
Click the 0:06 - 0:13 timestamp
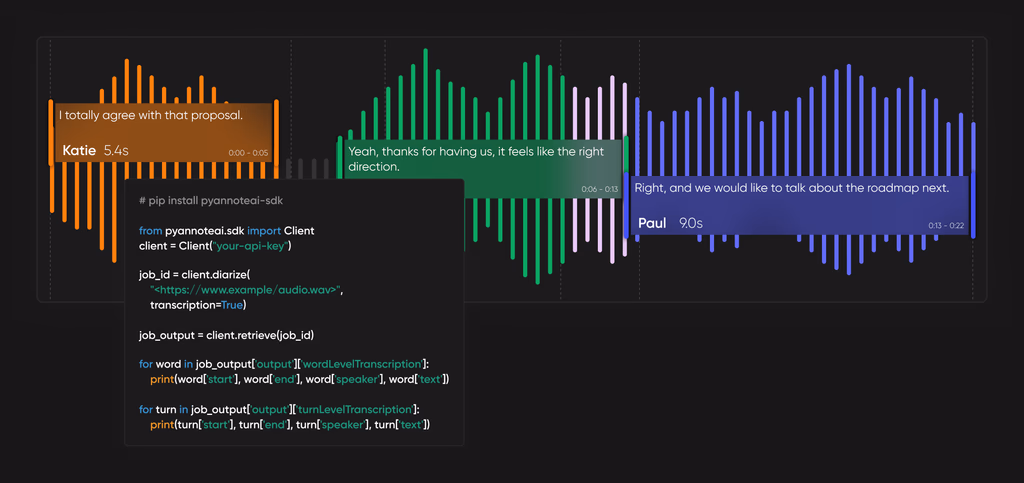[x=600, y=189]
